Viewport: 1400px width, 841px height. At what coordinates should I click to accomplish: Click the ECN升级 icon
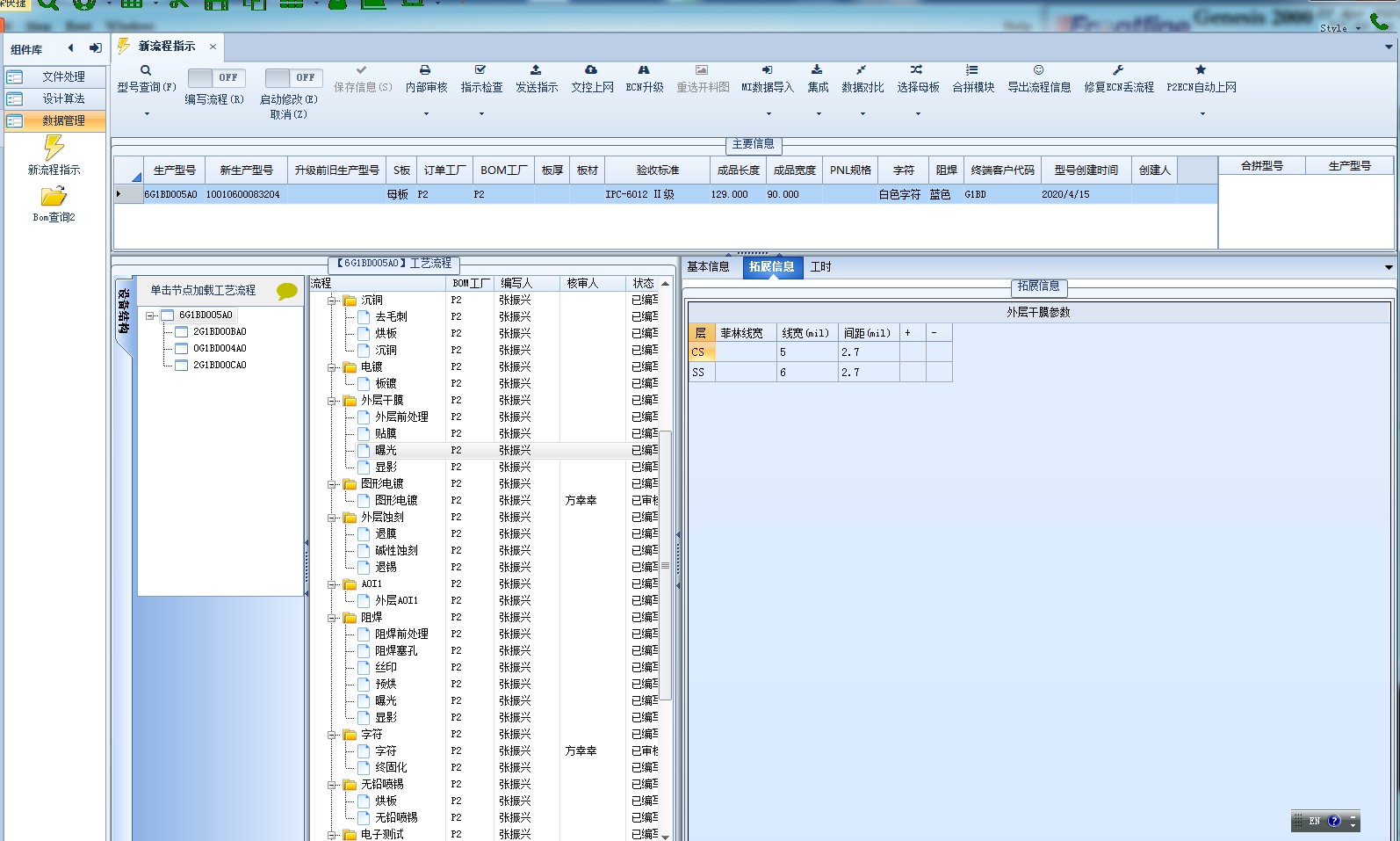tap(644, 69)
